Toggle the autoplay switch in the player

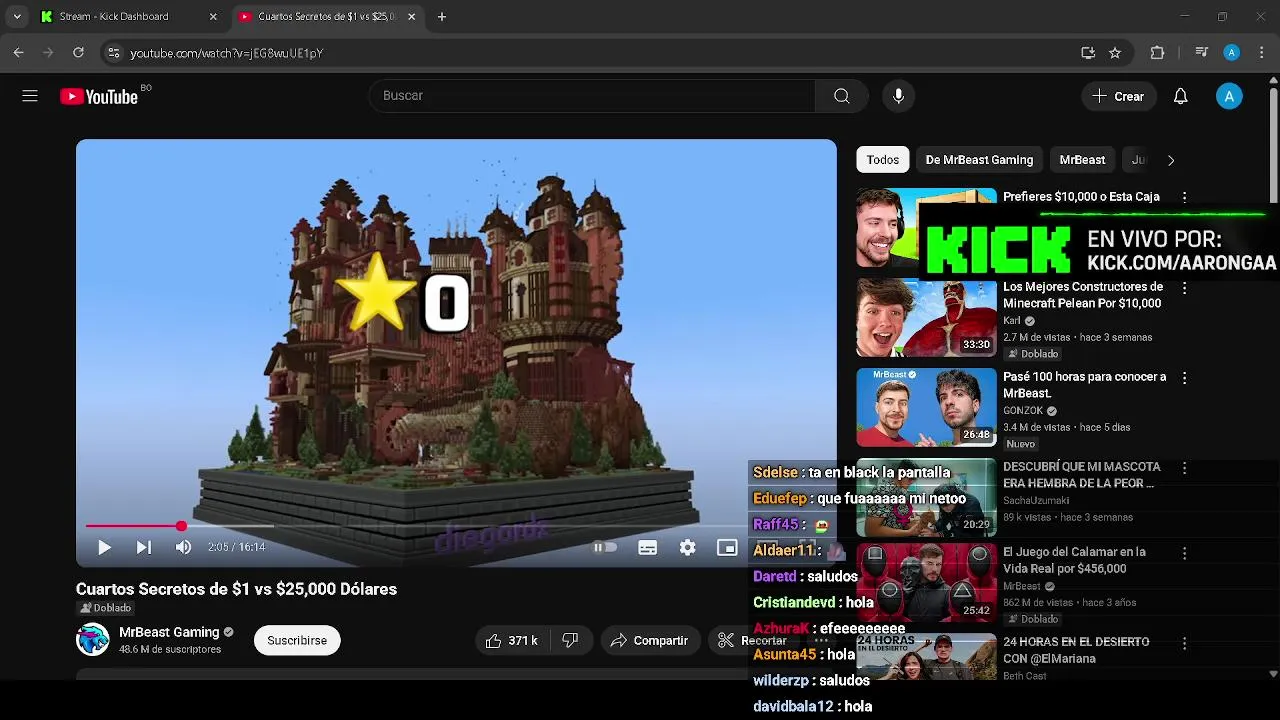[605, 547]
